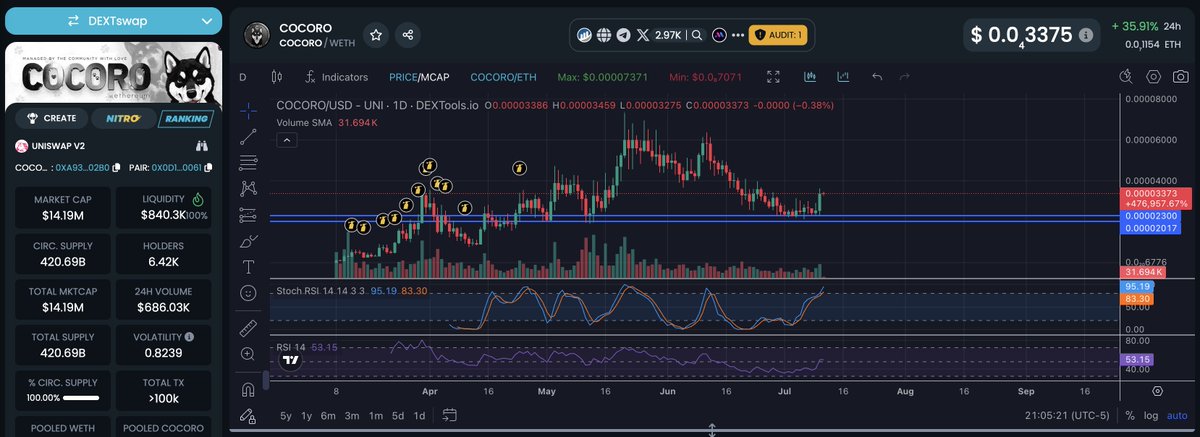Open the Indicators menu
Viewport: 1200px width, 437px height.
(x=337, y=77)
